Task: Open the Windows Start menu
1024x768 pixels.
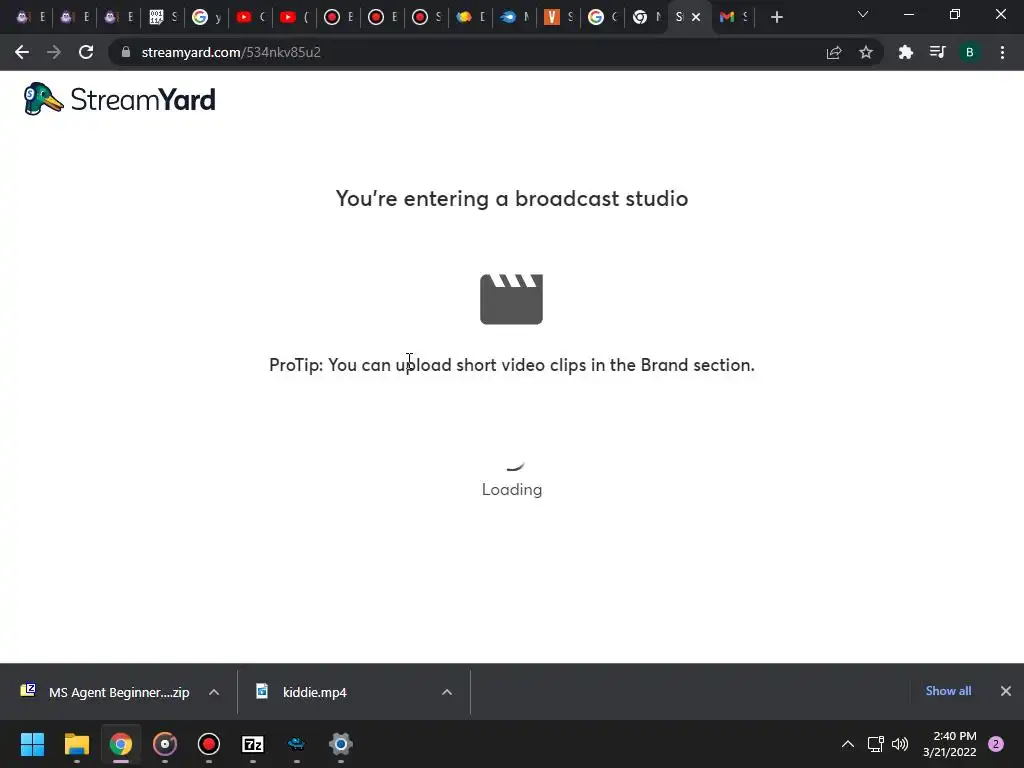Action: pos(32,744)
